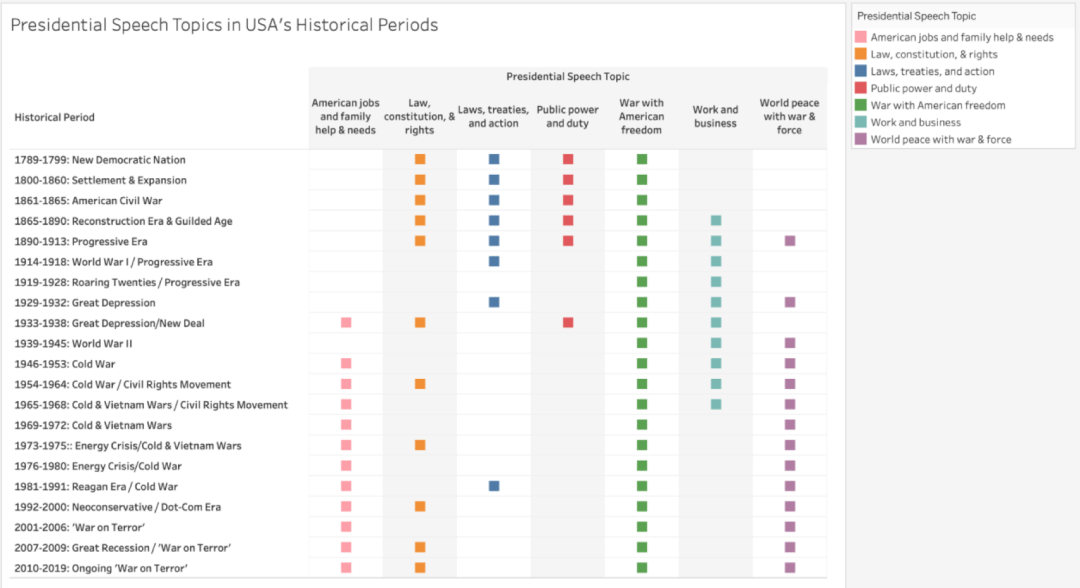
Task: Click the red mark in 1933-1938 Great Depression/New Deal row
Action: tap(568, 323)
